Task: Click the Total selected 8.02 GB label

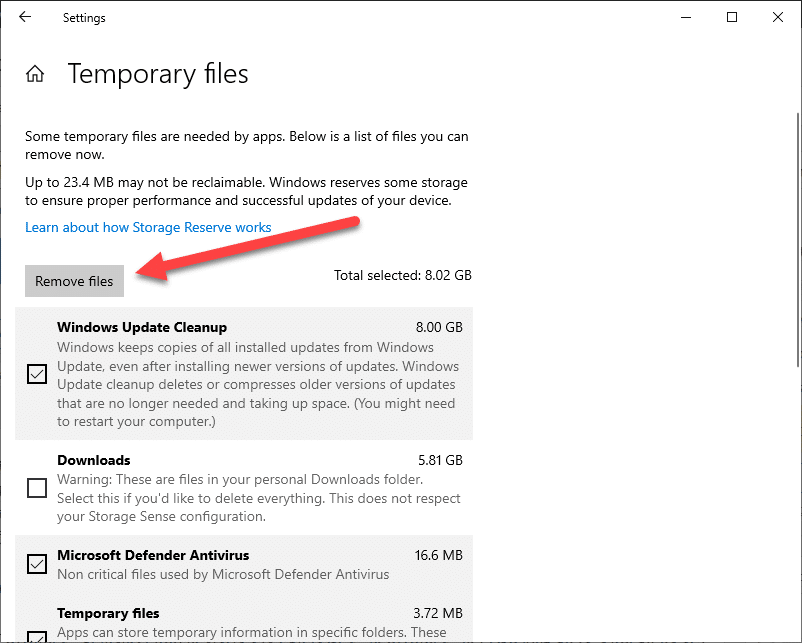Action: click(403, 275)
